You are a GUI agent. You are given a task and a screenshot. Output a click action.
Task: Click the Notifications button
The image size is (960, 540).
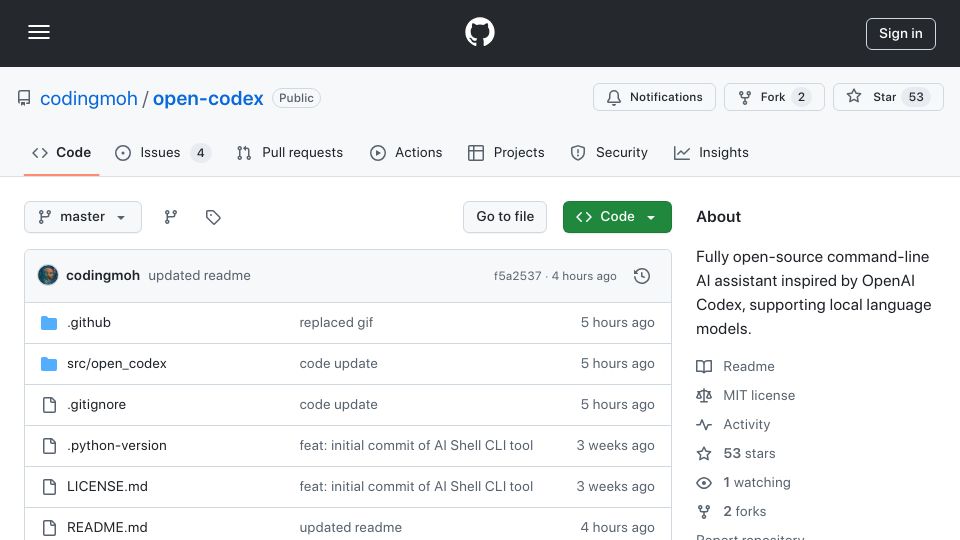pyautogui.click(x=654, y=97)
